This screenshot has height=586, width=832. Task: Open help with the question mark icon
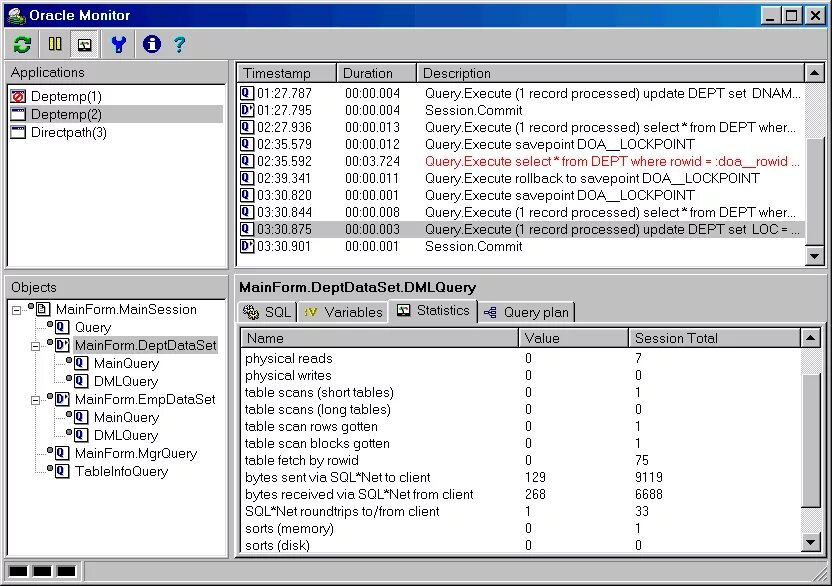(x=179, y=44)
